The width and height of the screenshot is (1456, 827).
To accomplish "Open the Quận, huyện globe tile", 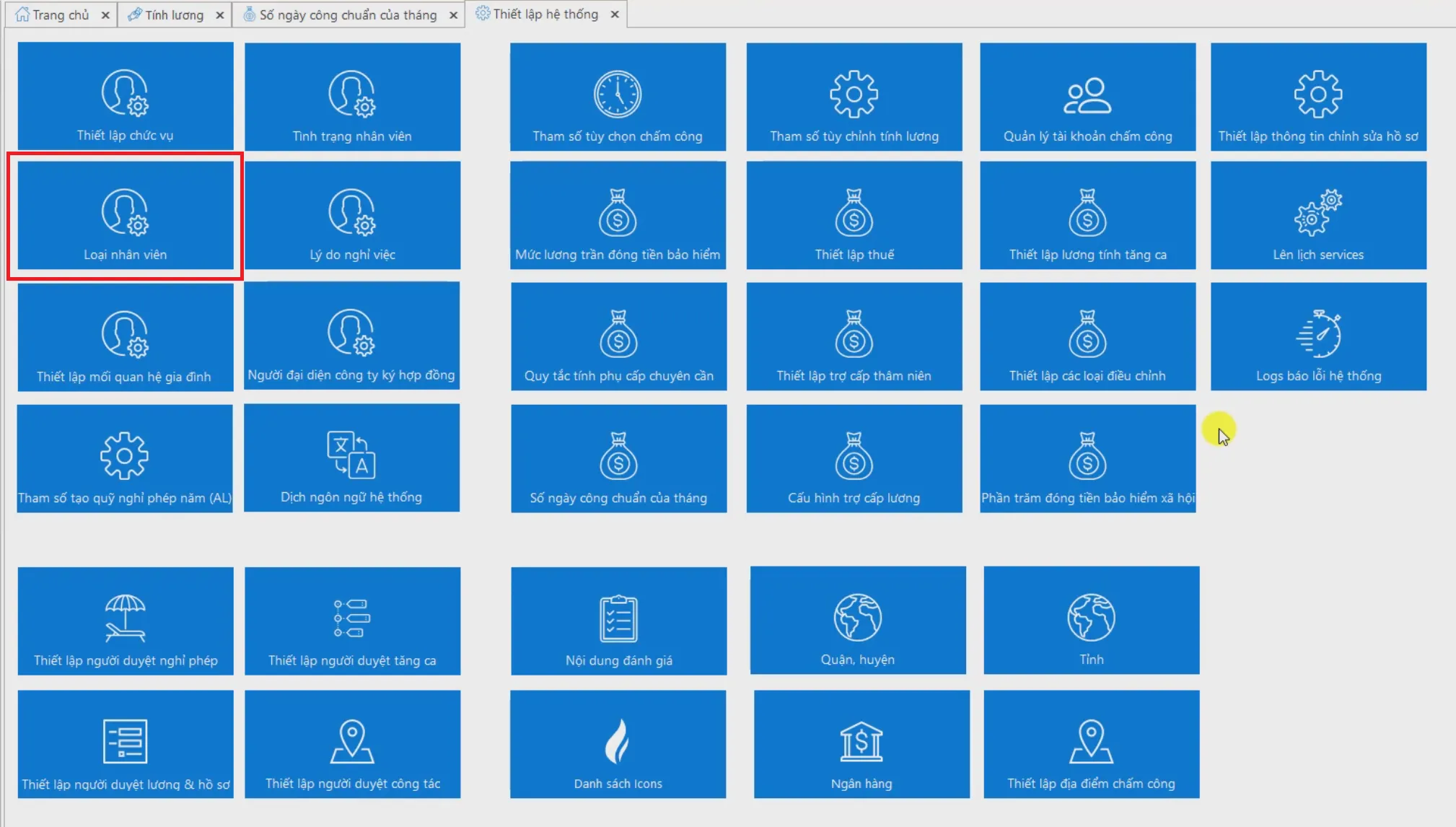I will pos(858,620).
